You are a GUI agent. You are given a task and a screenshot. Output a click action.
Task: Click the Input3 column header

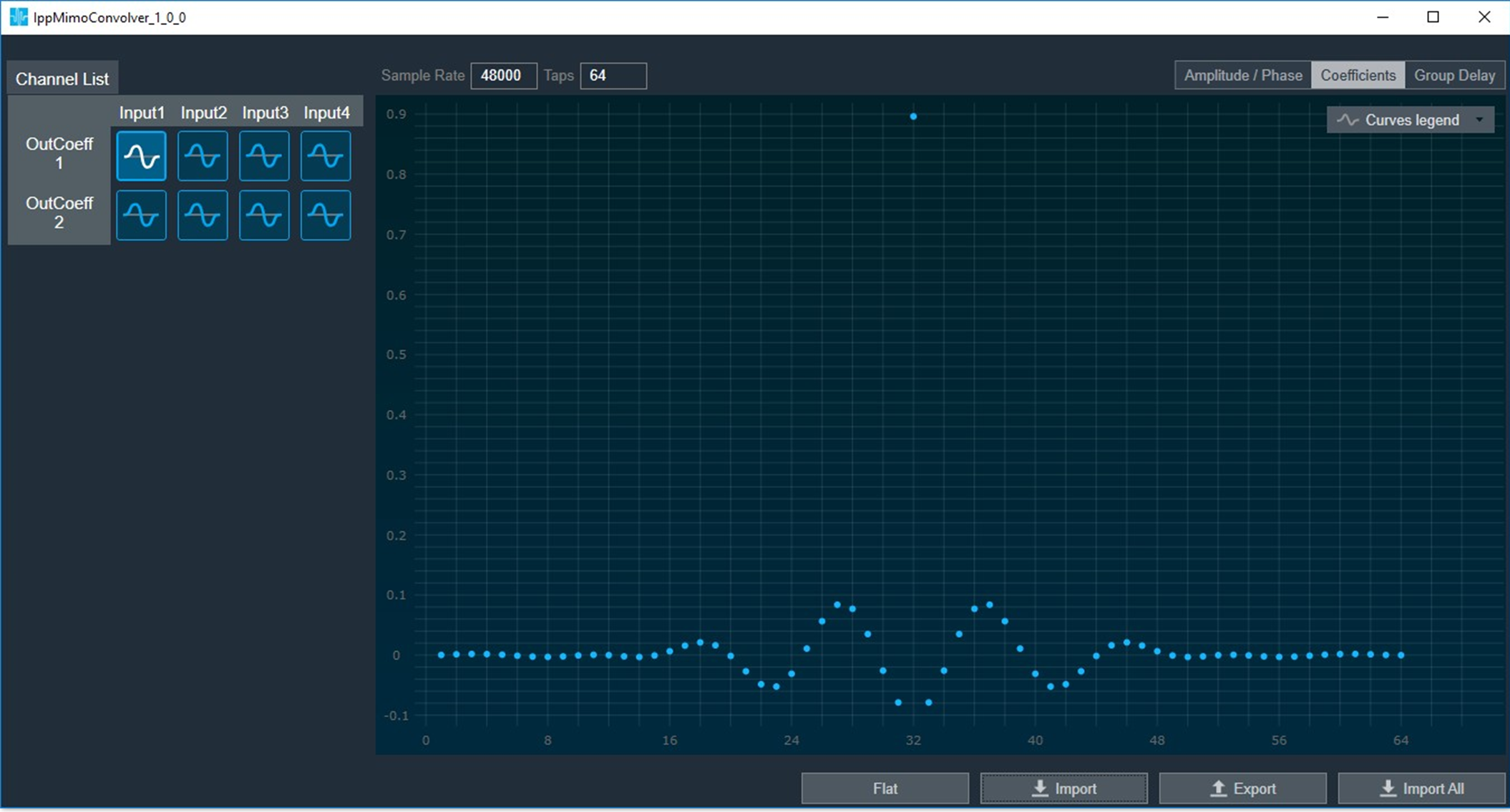(265, 113)
